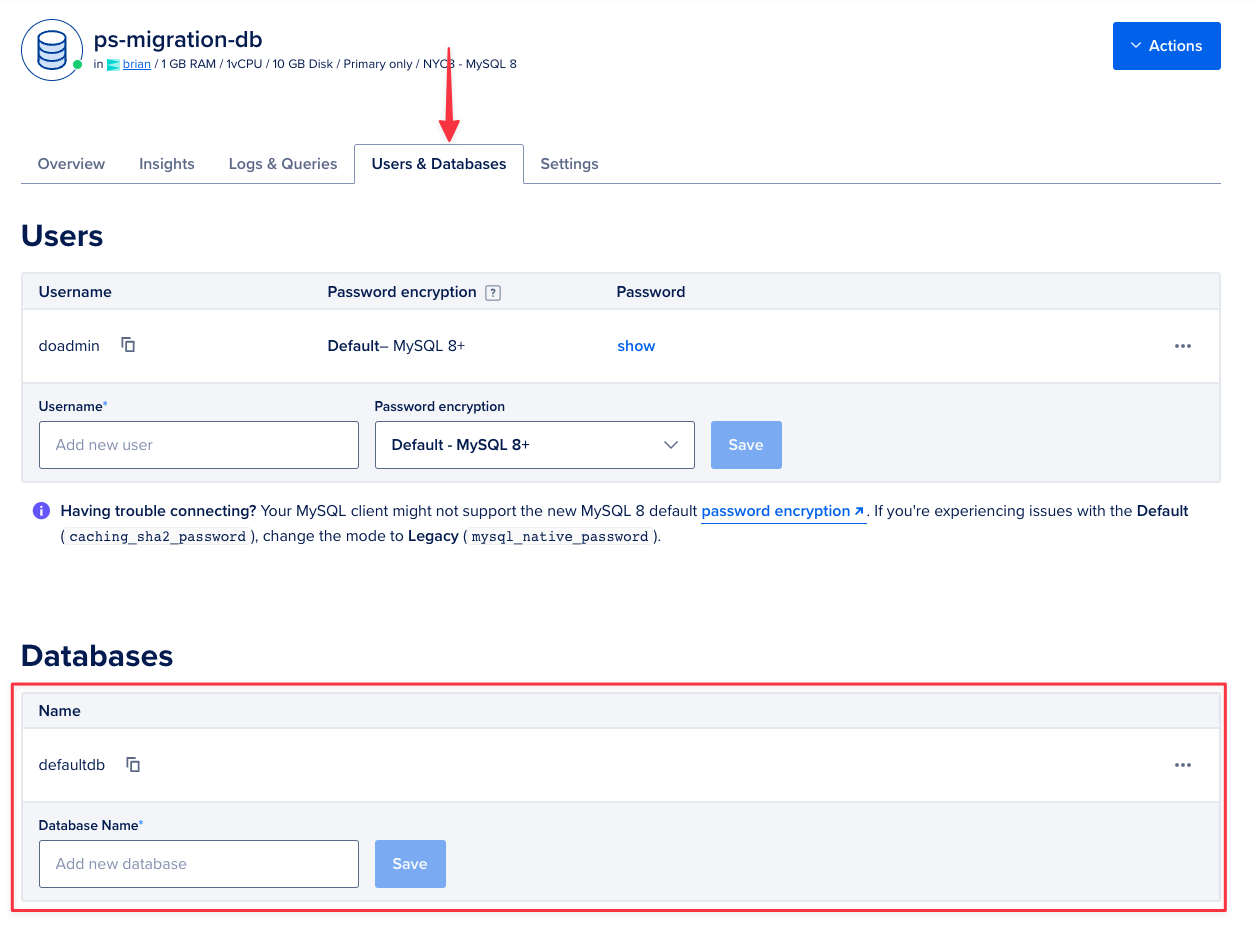This screenshot has height=939, width=1255.
Task: Open the brian project link
Action: 137,64
